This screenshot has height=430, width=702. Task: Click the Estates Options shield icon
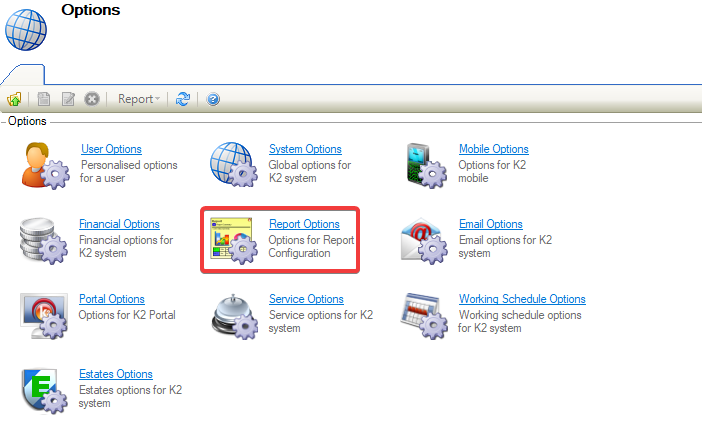(44, 390)
